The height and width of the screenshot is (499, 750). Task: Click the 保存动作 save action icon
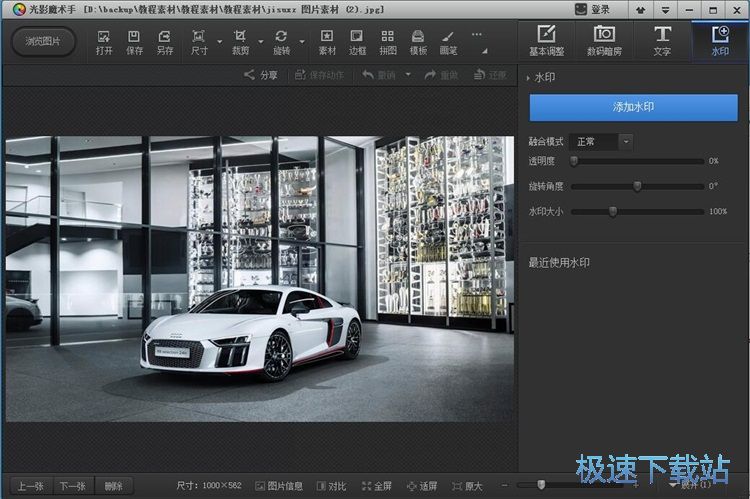click(320, 75)
